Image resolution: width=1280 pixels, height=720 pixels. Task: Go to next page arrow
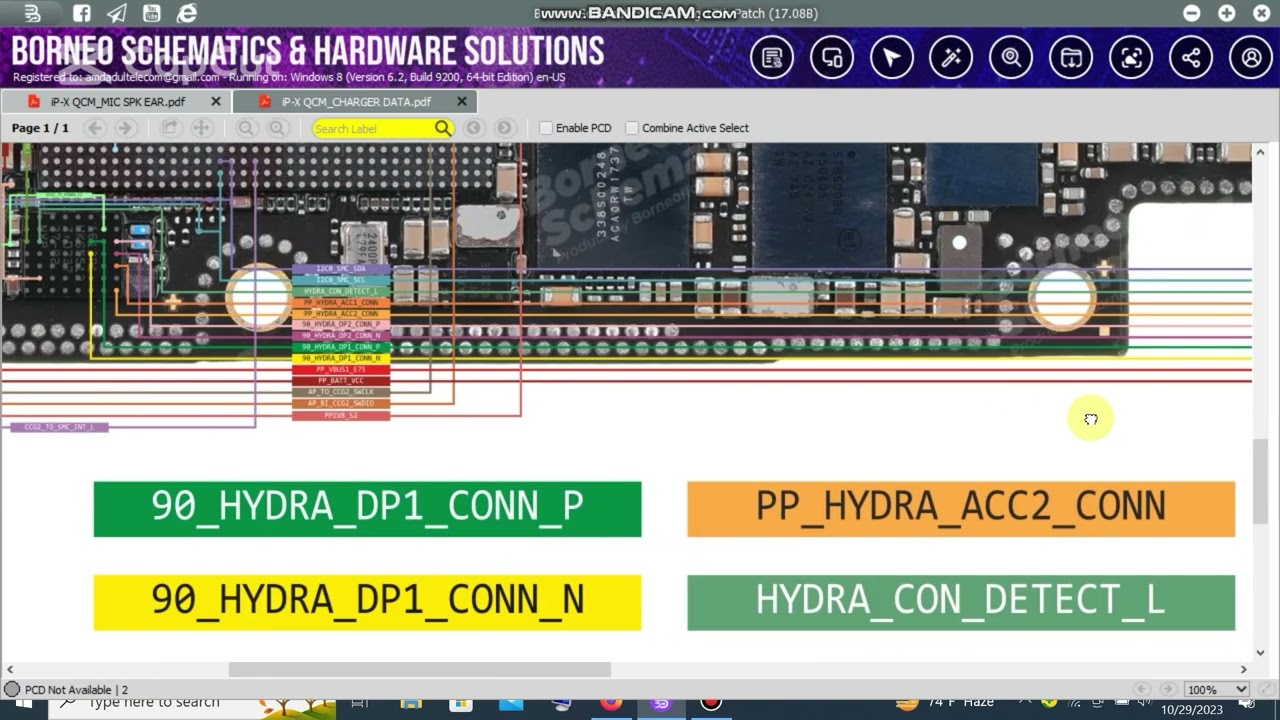pos(125,128)
